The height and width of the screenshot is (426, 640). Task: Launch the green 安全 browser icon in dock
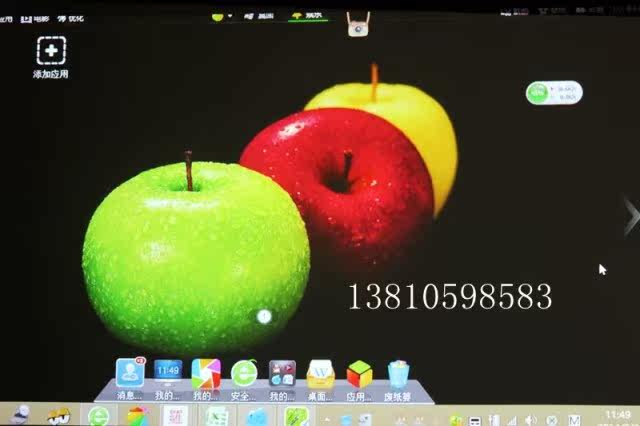click(x=244, y=373)
